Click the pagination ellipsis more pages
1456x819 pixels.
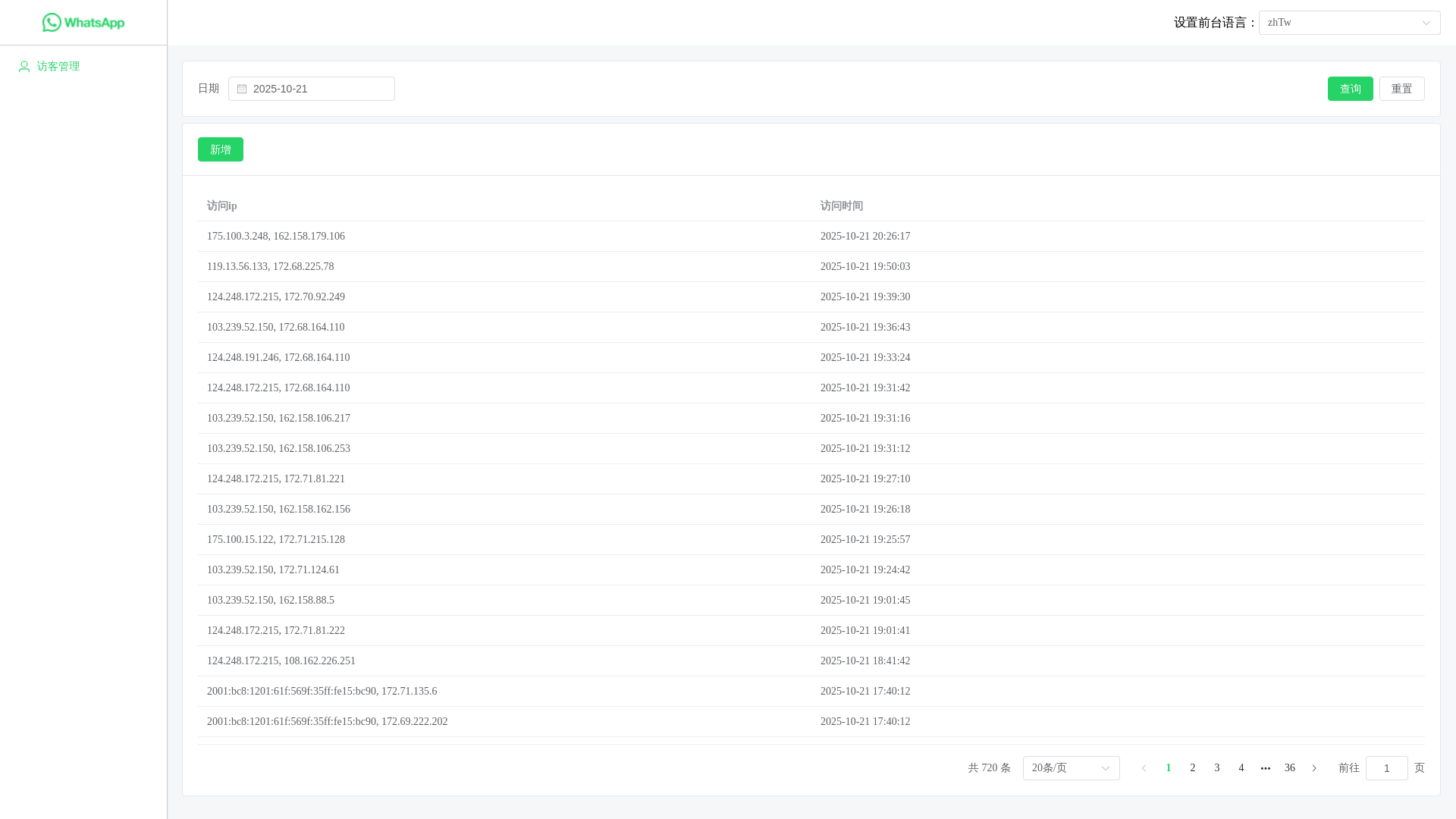1266,768
